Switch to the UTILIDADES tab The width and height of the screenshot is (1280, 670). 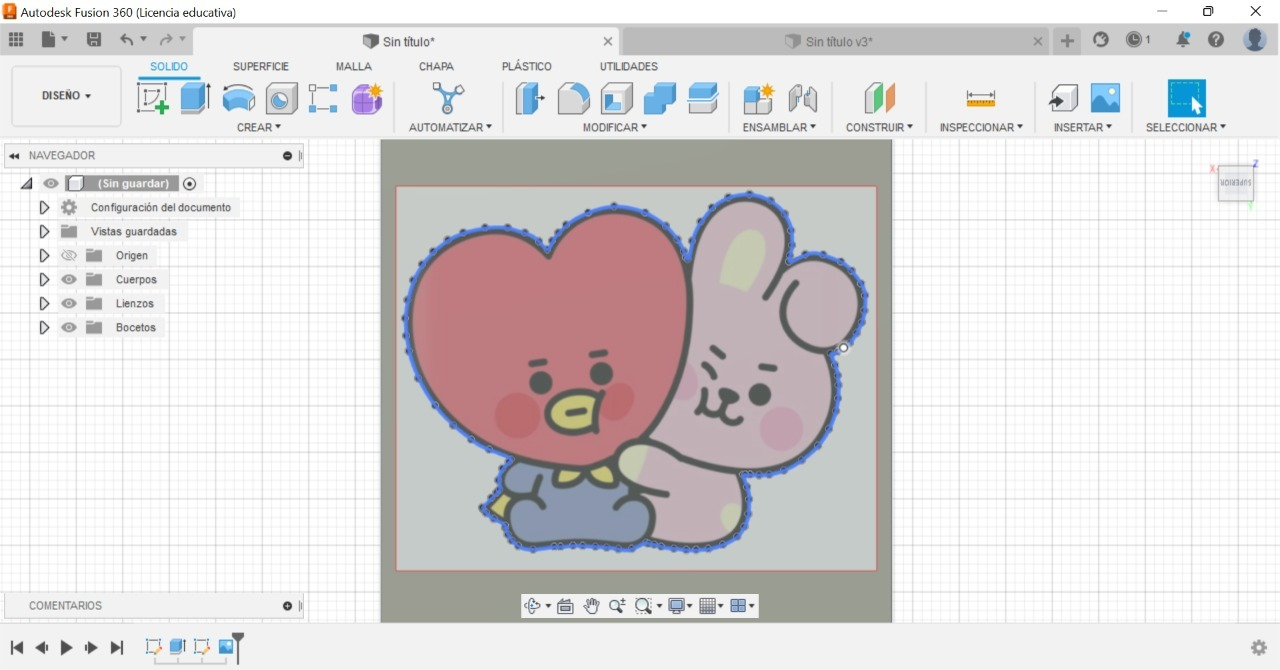point(629,67)
